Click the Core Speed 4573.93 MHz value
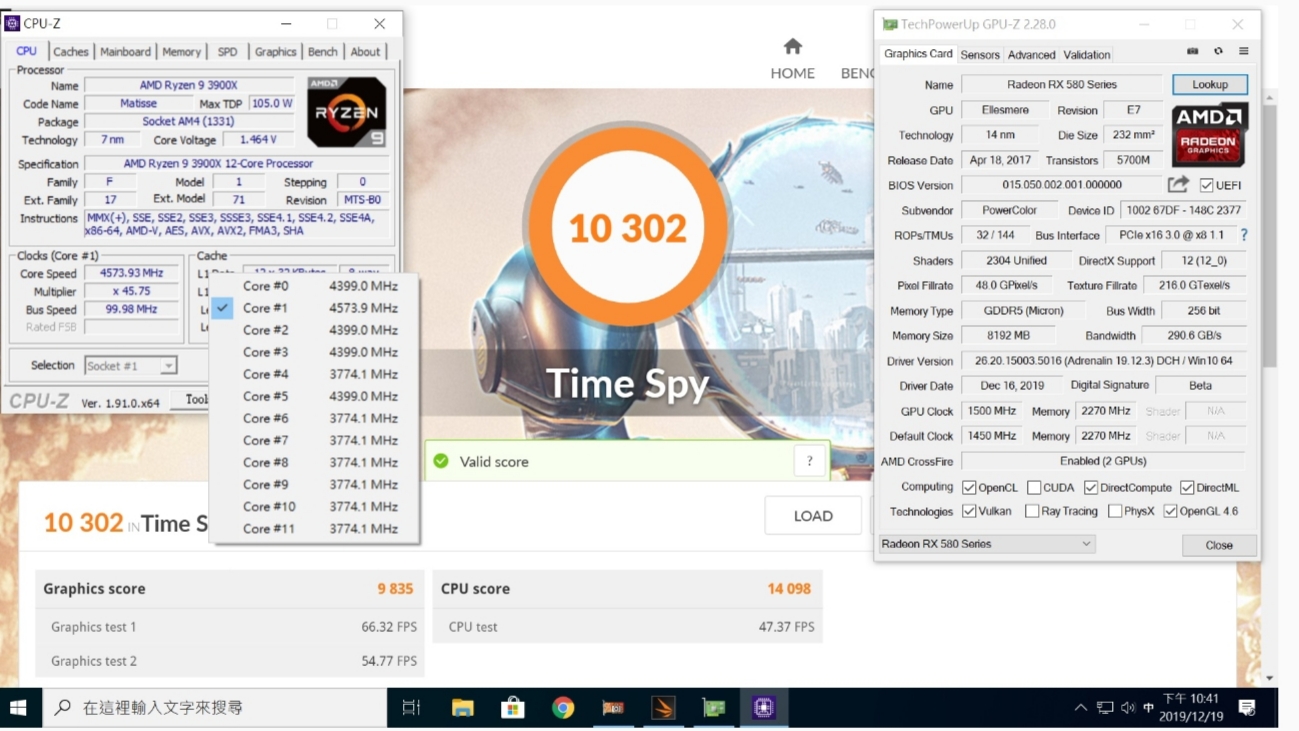Image resolution: width=1299 pixels, height=731 pixels. tap(131, 273)
